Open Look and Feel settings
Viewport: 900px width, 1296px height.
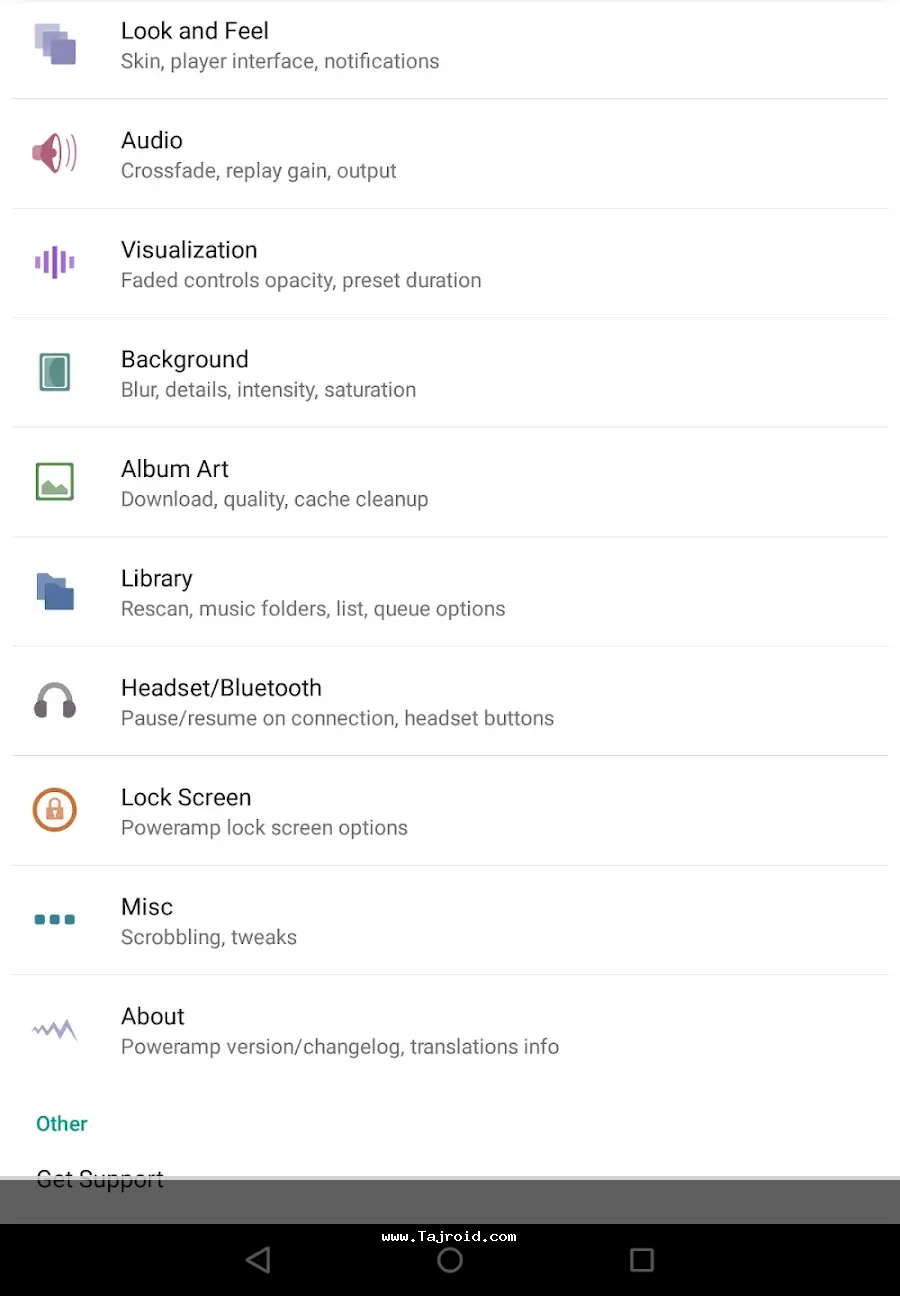280,46
